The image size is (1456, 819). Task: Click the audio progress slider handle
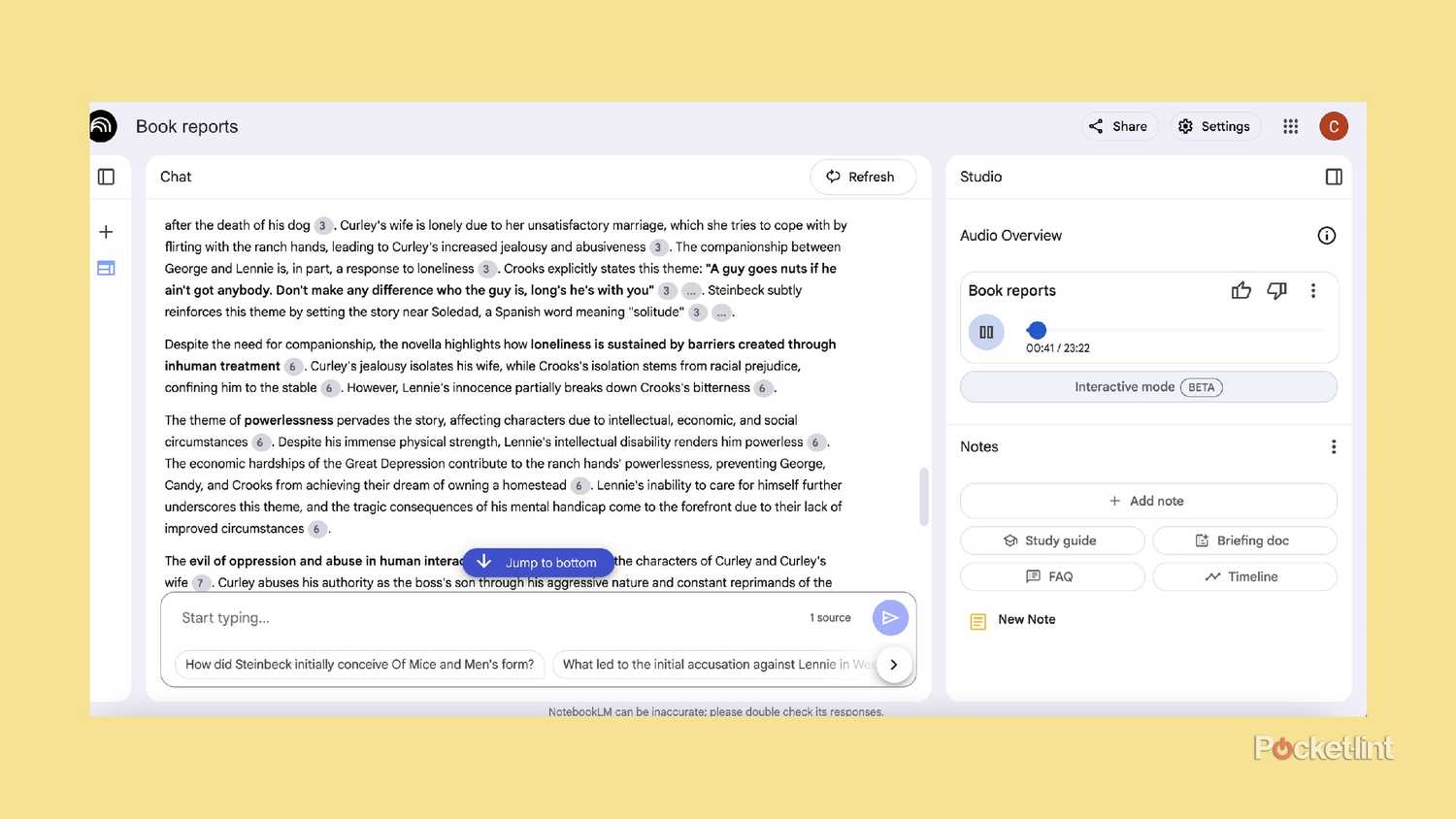pos(1037,330)
